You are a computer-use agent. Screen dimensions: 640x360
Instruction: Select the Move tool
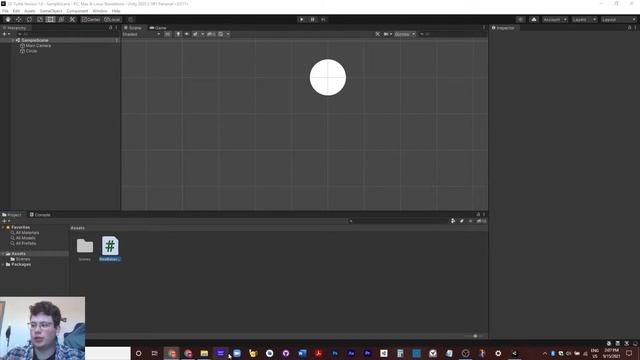click(18, 20)
